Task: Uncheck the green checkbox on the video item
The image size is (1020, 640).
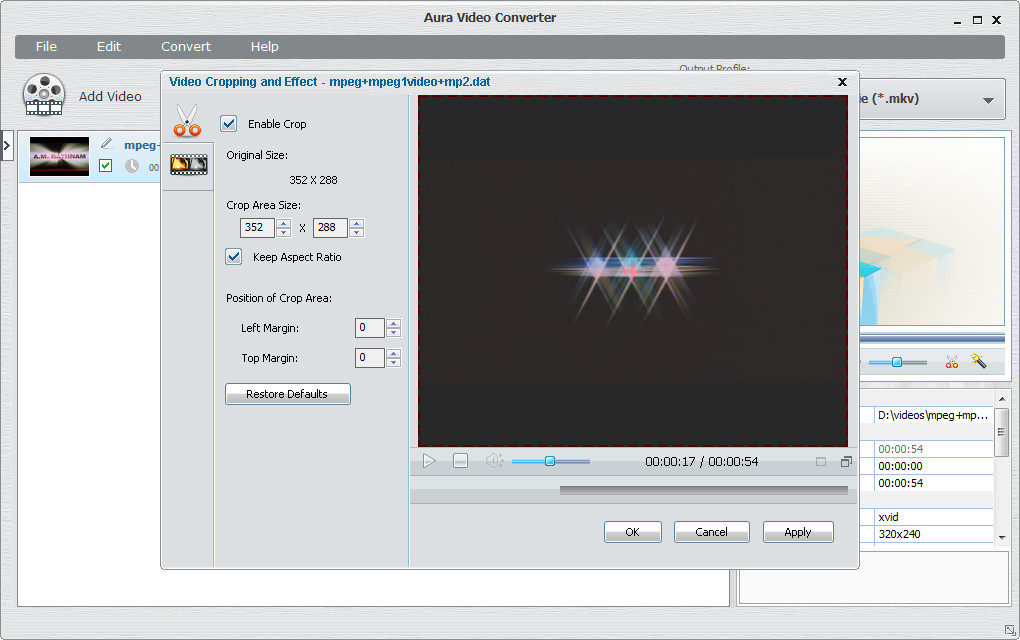Action: (x=106, y=166)
